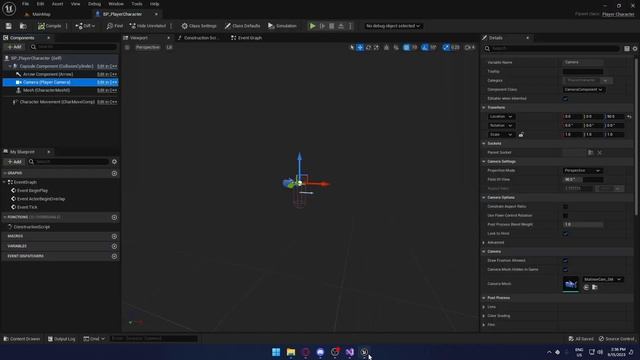Screen dimensions: 640x360
Task: Open Details panel settings gear
Action: click(635, 49)
